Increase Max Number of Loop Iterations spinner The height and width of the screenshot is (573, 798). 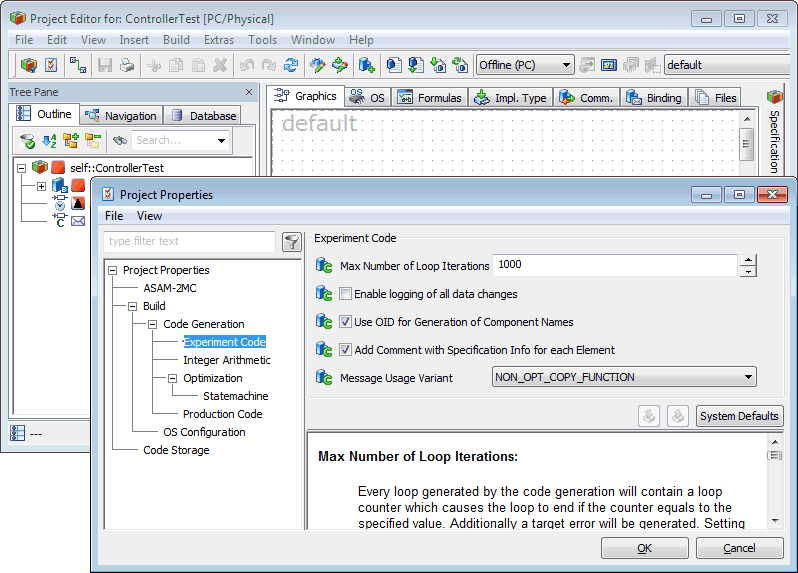click(x=748, y=260)
